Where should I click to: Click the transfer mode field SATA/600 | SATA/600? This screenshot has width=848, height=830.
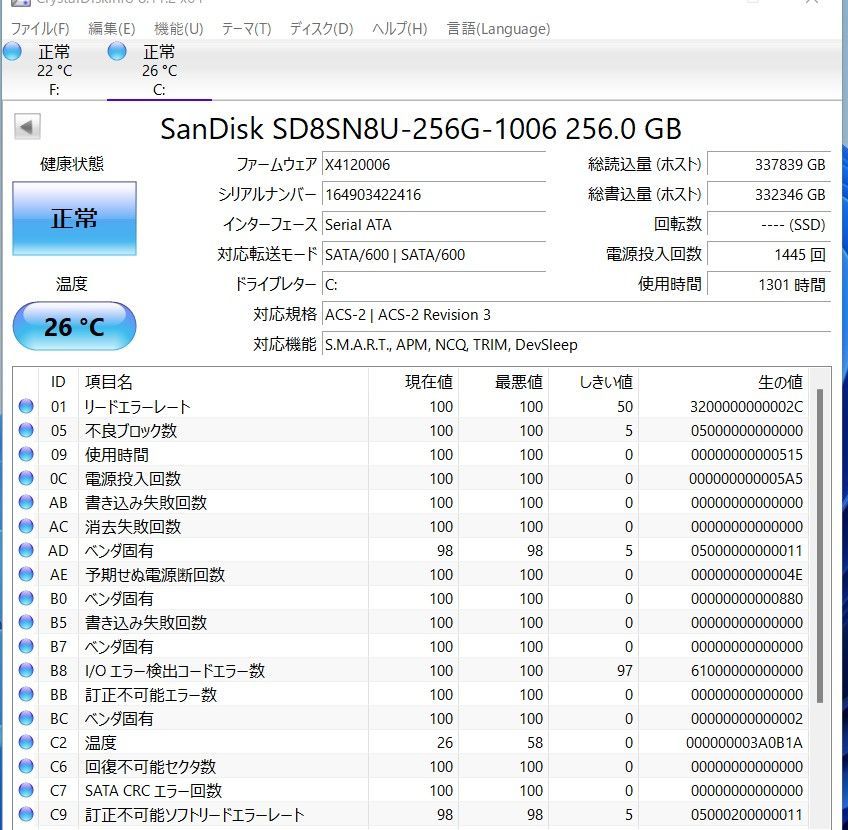coord(434,254)
